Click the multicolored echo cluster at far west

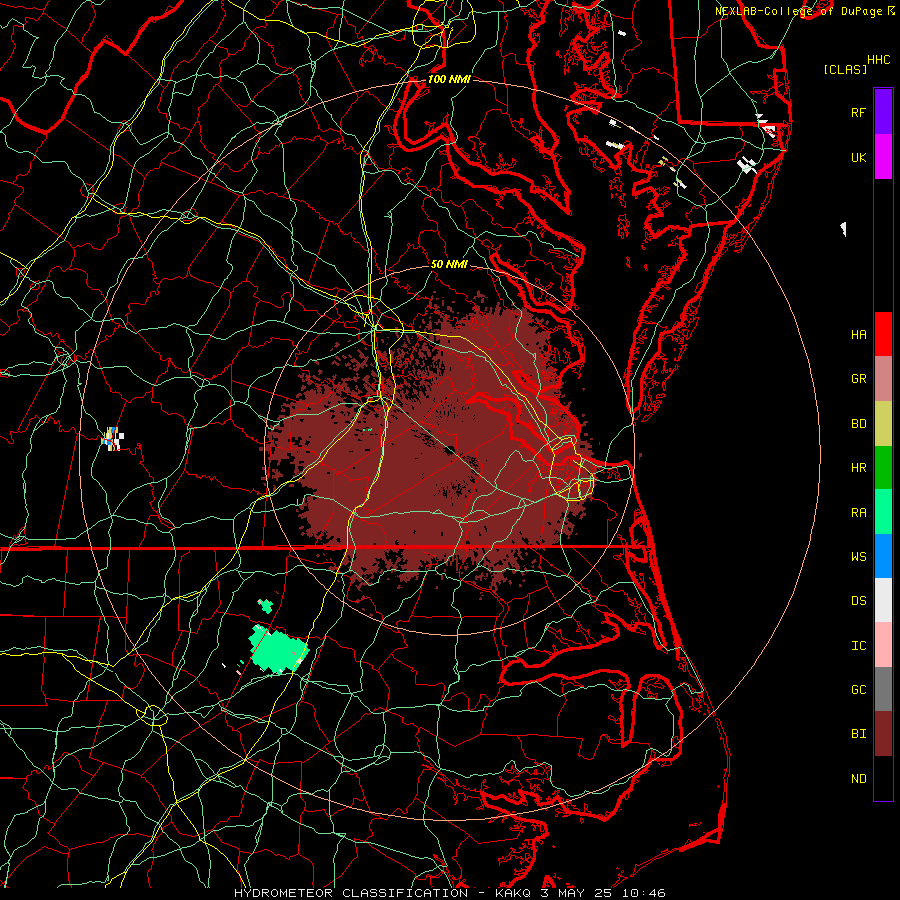(x=112, y=439)
